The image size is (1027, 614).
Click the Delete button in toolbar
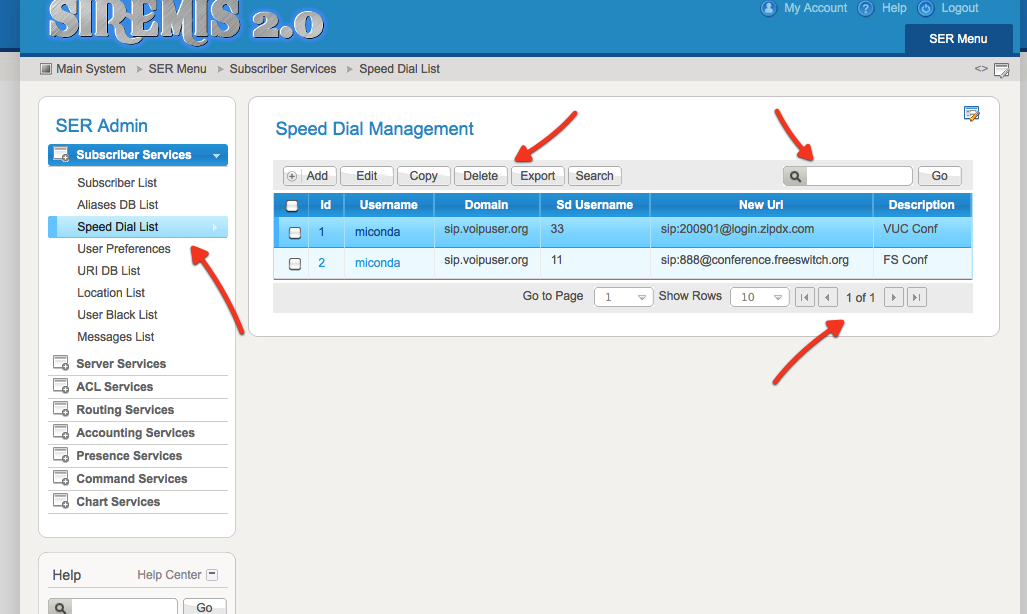coord(480,176)
